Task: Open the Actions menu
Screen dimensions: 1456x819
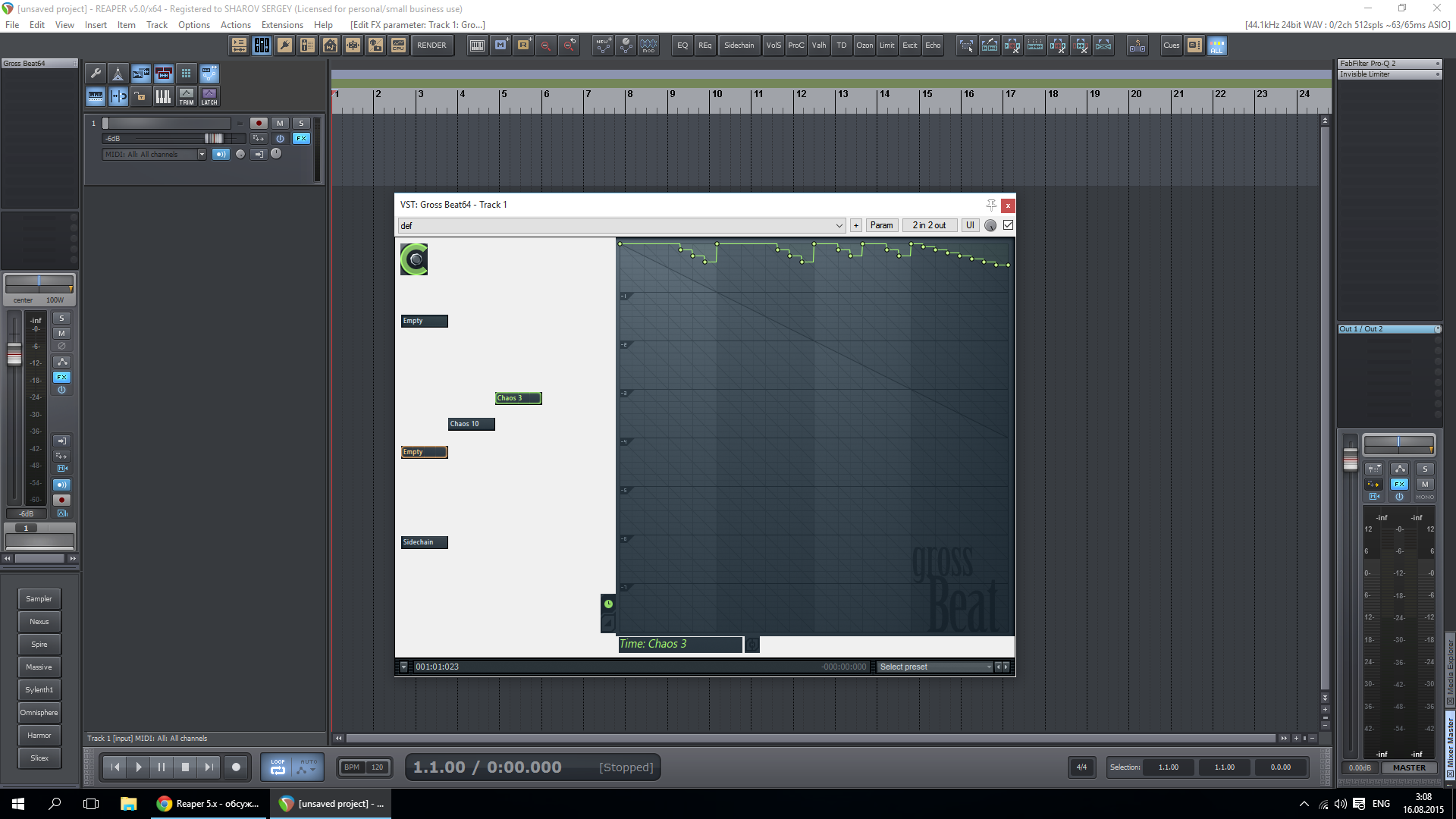Action: tap(236, 25)
